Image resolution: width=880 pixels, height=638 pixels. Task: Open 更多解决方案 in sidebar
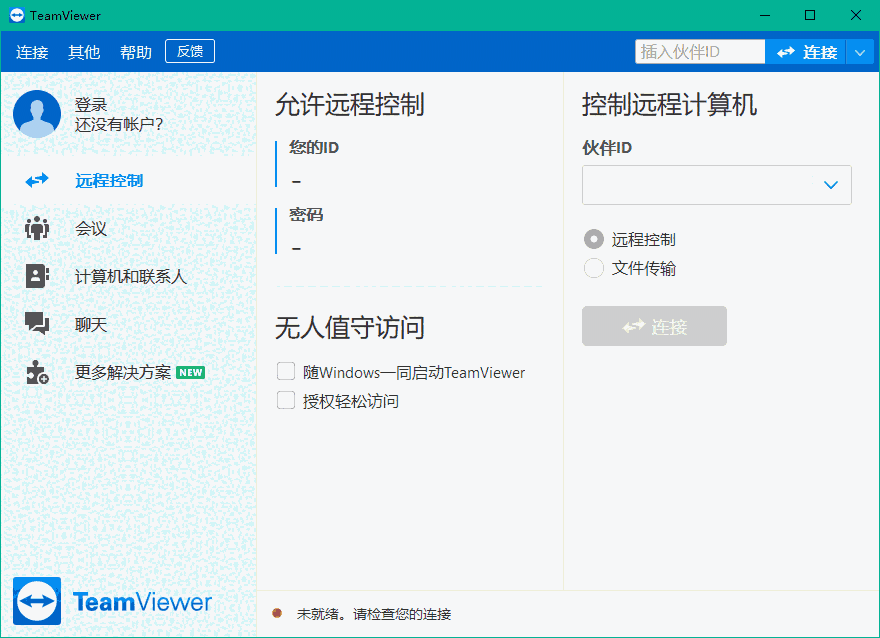(36, 372)
